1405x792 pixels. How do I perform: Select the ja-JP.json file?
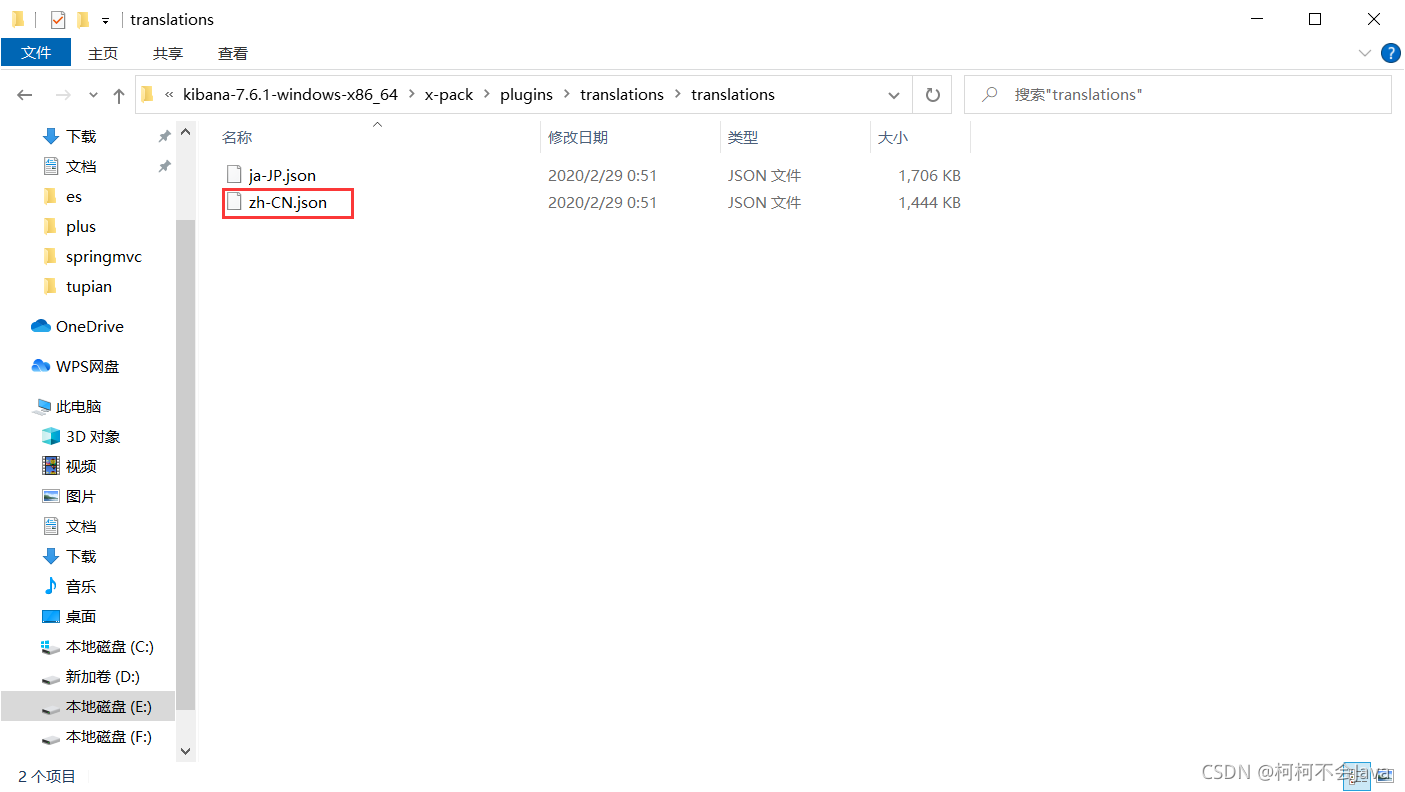click(282, 175)
